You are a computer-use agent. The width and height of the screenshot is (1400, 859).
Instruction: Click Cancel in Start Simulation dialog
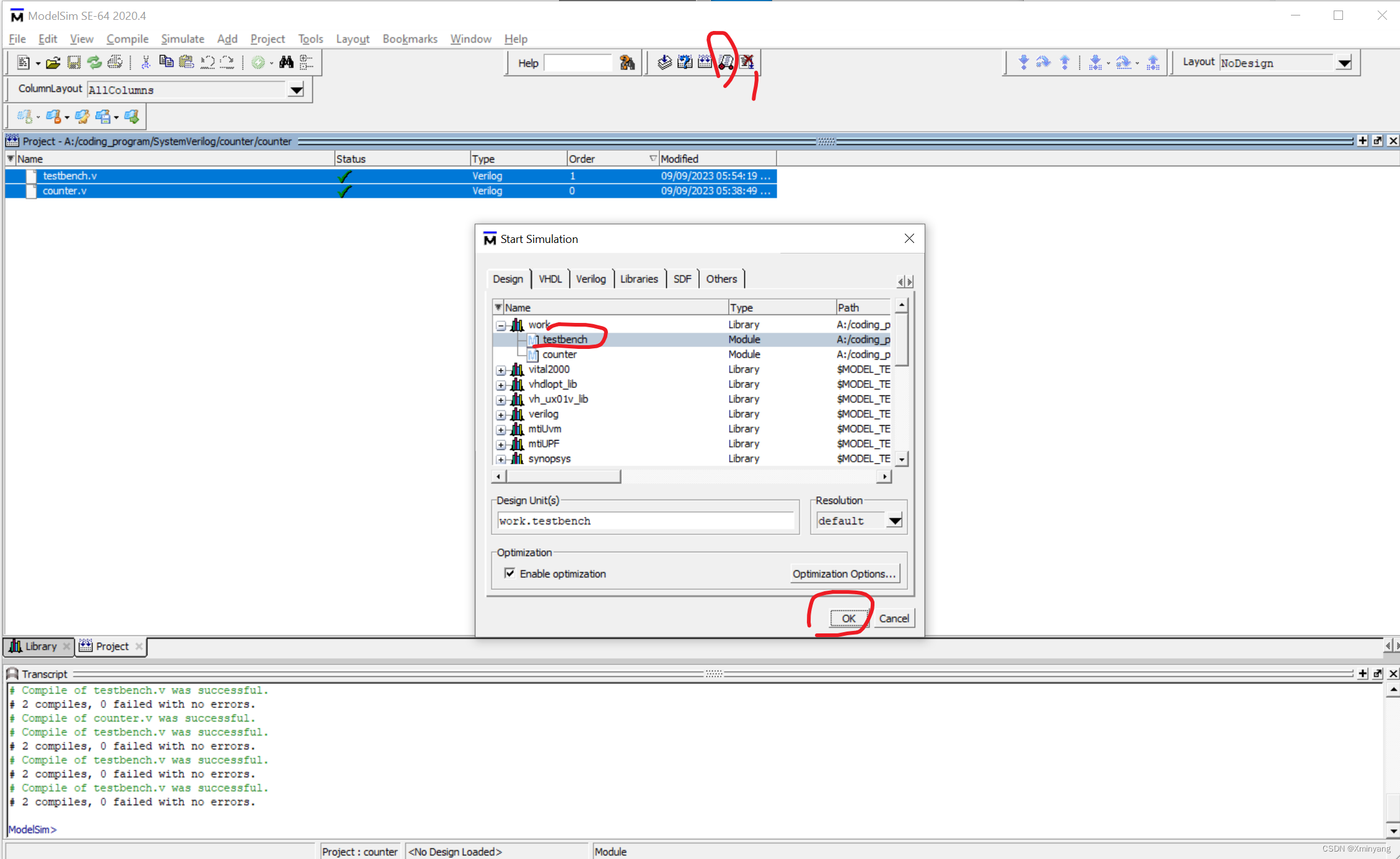pyautogui.click(x=894, y=618)
